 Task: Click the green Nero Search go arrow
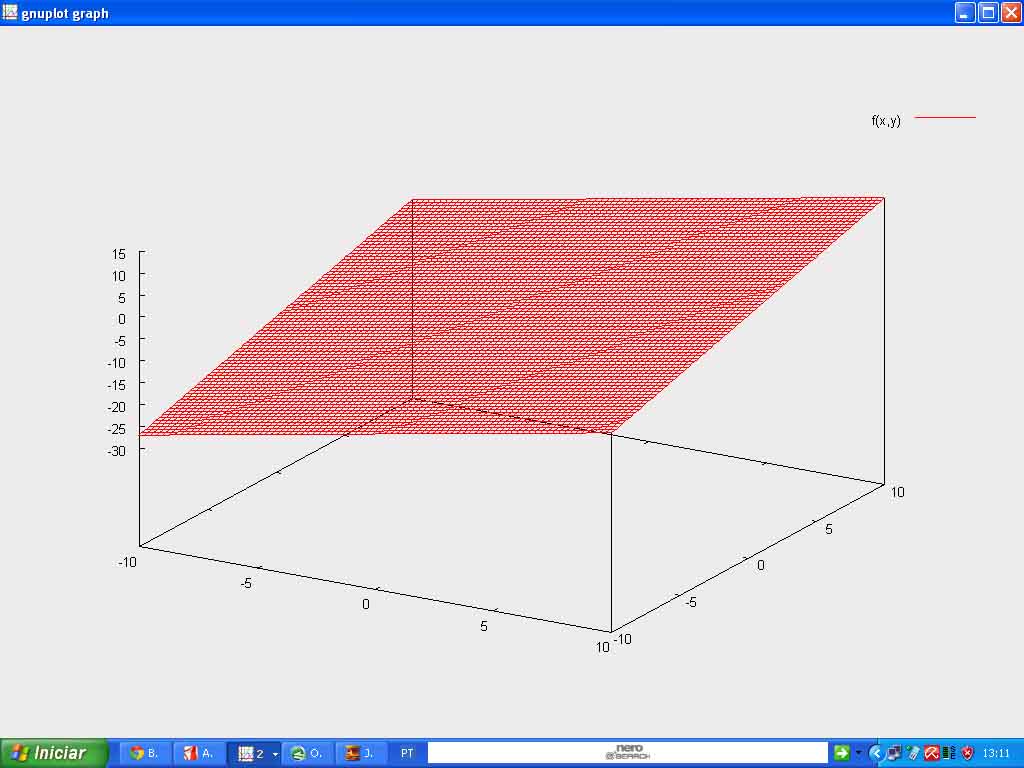[841, 752]
